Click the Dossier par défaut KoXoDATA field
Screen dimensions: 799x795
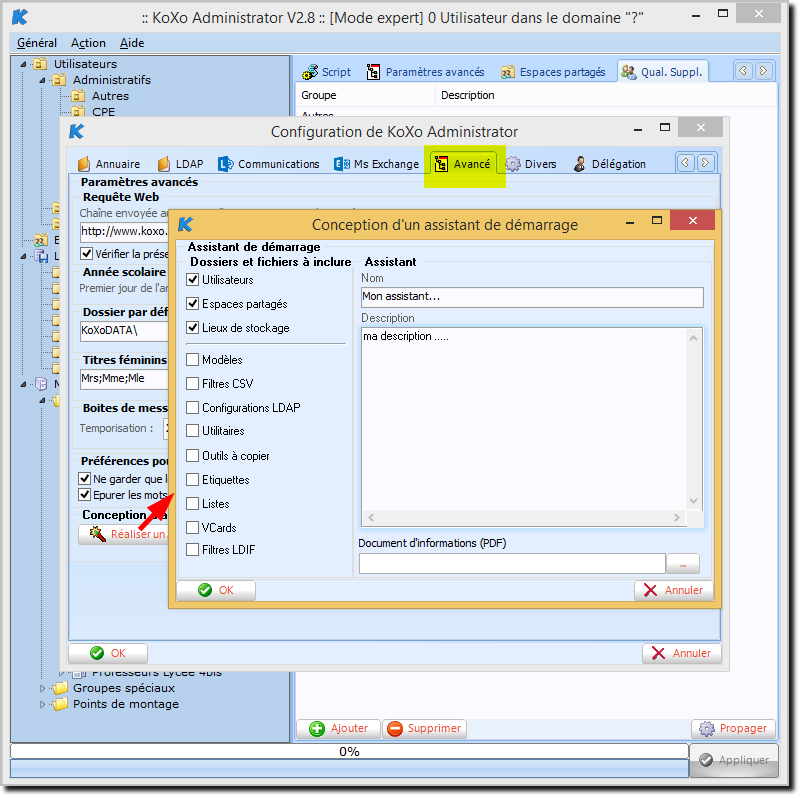coord(124,330)
